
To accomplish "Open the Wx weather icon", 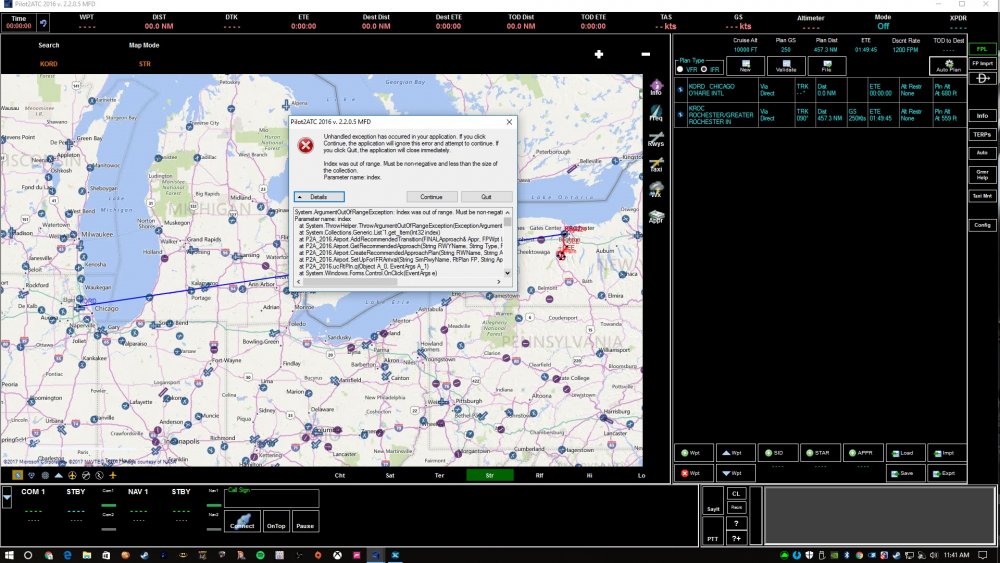I will tap(656, 190).
